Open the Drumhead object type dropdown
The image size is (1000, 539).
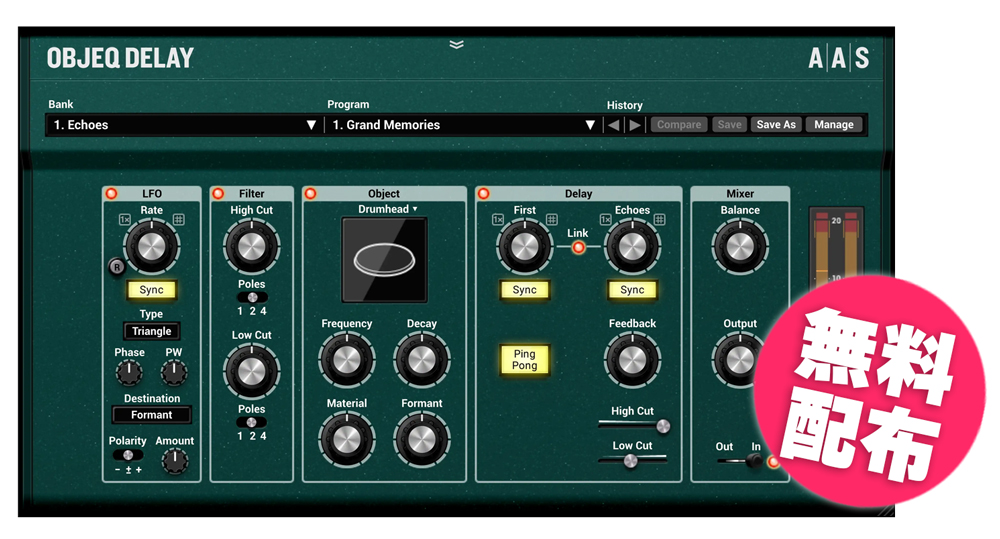388,210
